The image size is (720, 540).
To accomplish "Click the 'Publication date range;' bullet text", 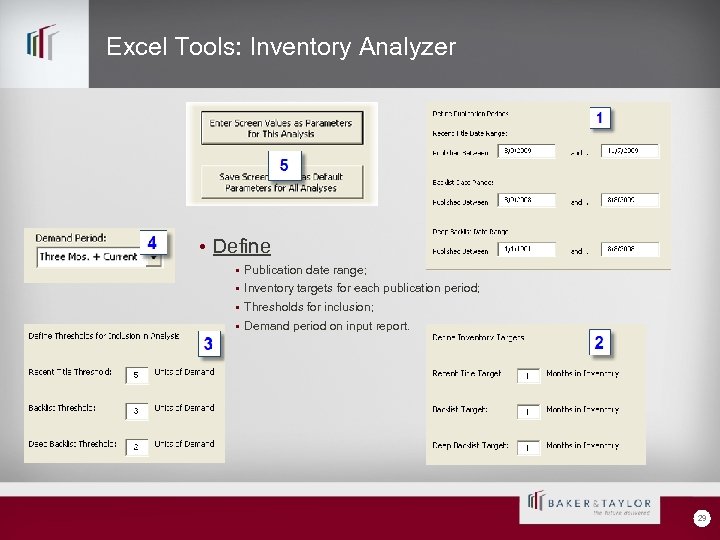I will [x=305, y=270].
